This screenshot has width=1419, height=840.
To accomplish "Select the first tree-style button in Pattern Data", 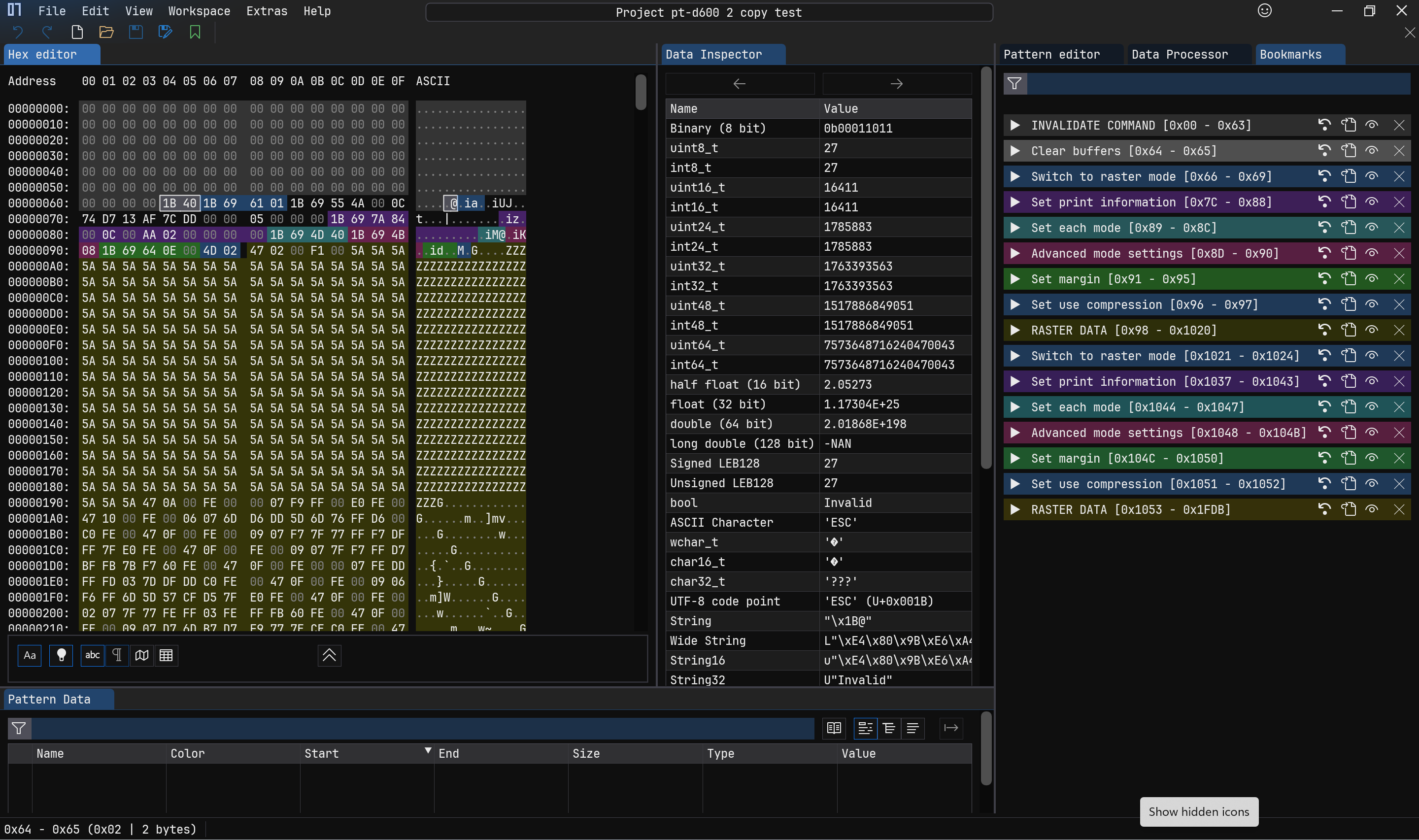I will (865, 729).
